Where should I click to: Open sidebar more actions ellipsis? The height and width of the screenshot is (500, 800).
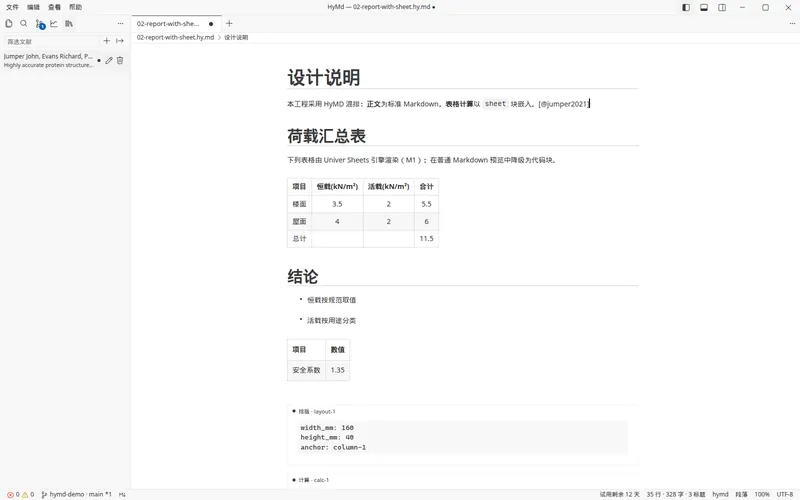click(120, 23)
